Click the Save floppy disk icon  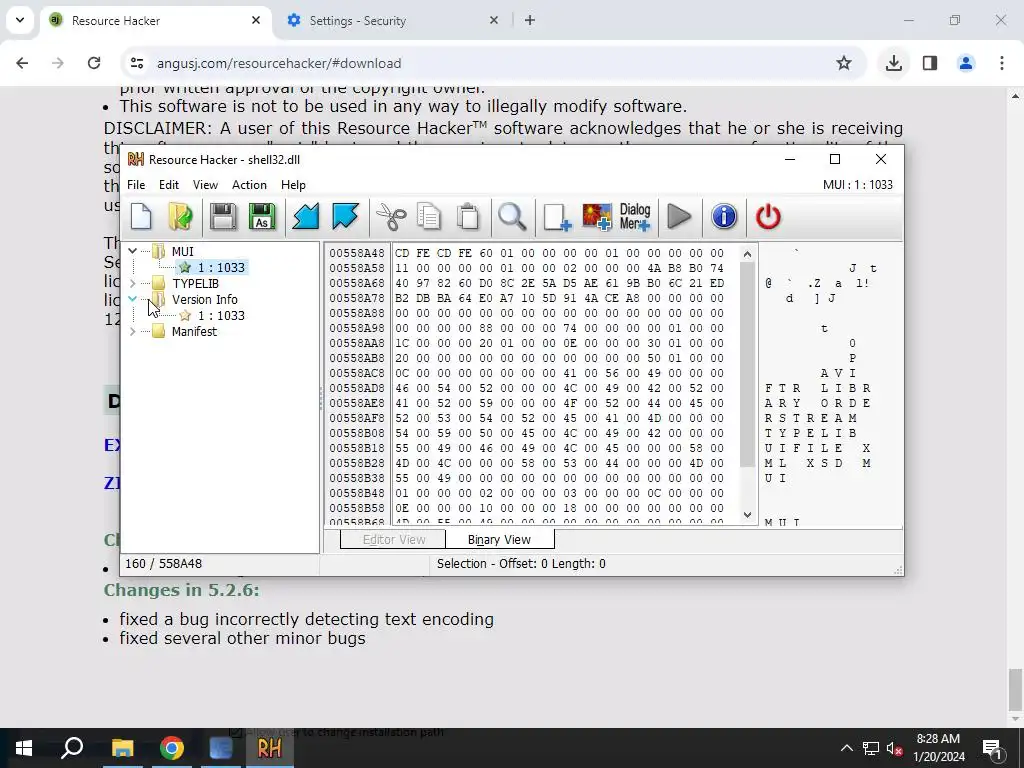223,216
